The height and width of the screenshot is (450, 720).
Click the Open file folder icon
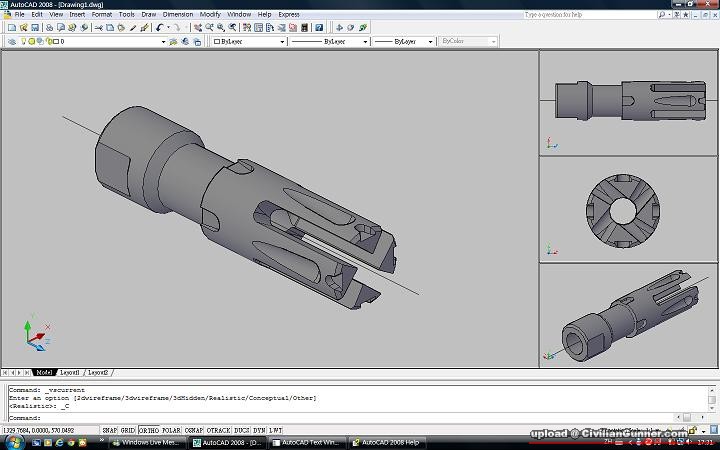[23, 28]
